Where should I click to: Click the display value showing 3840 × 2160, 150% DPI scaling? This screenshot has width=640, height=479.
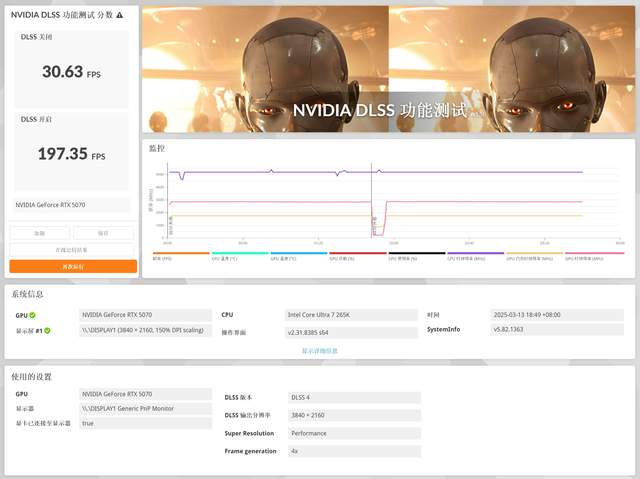point(145,330)
